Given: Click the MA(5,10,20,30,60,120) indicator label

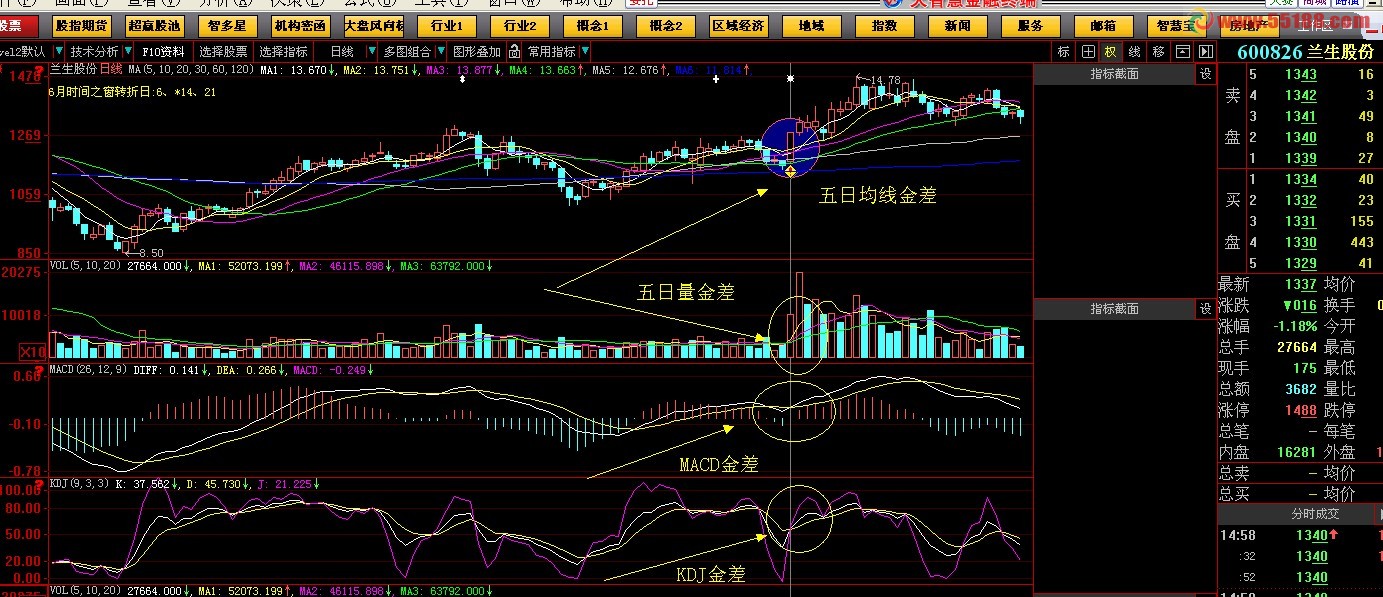Looking at the screenshot, I should click(x=191, y=70).
